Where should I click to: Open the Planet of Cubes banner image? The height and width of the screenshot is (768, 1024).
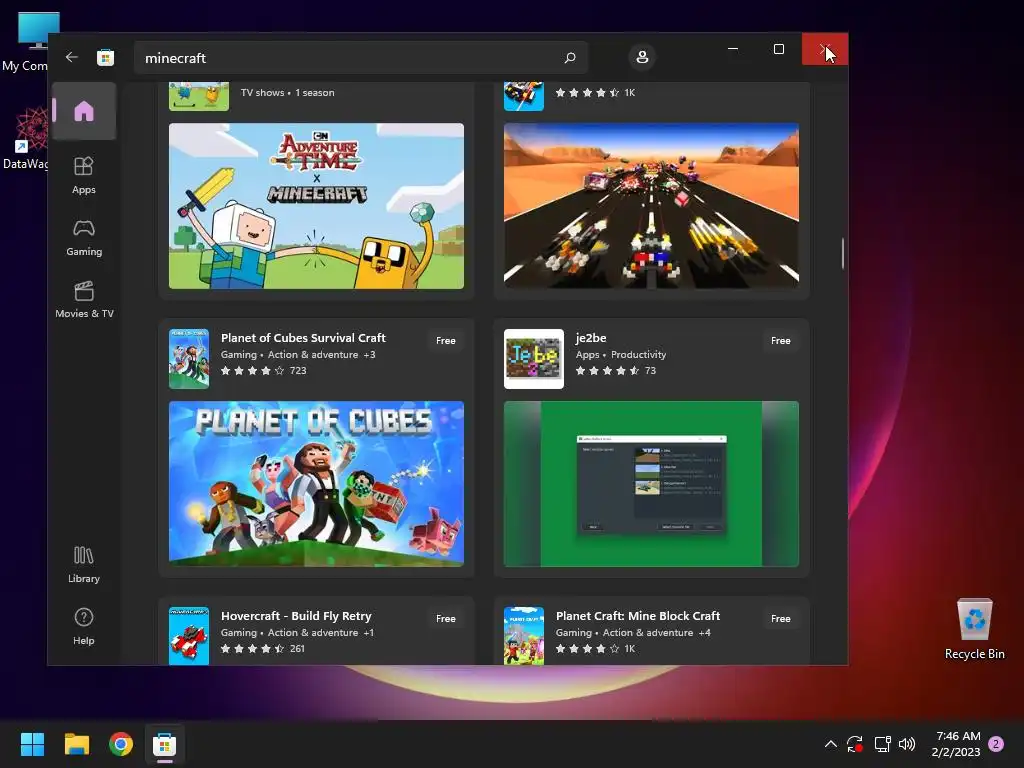[317, 484]
